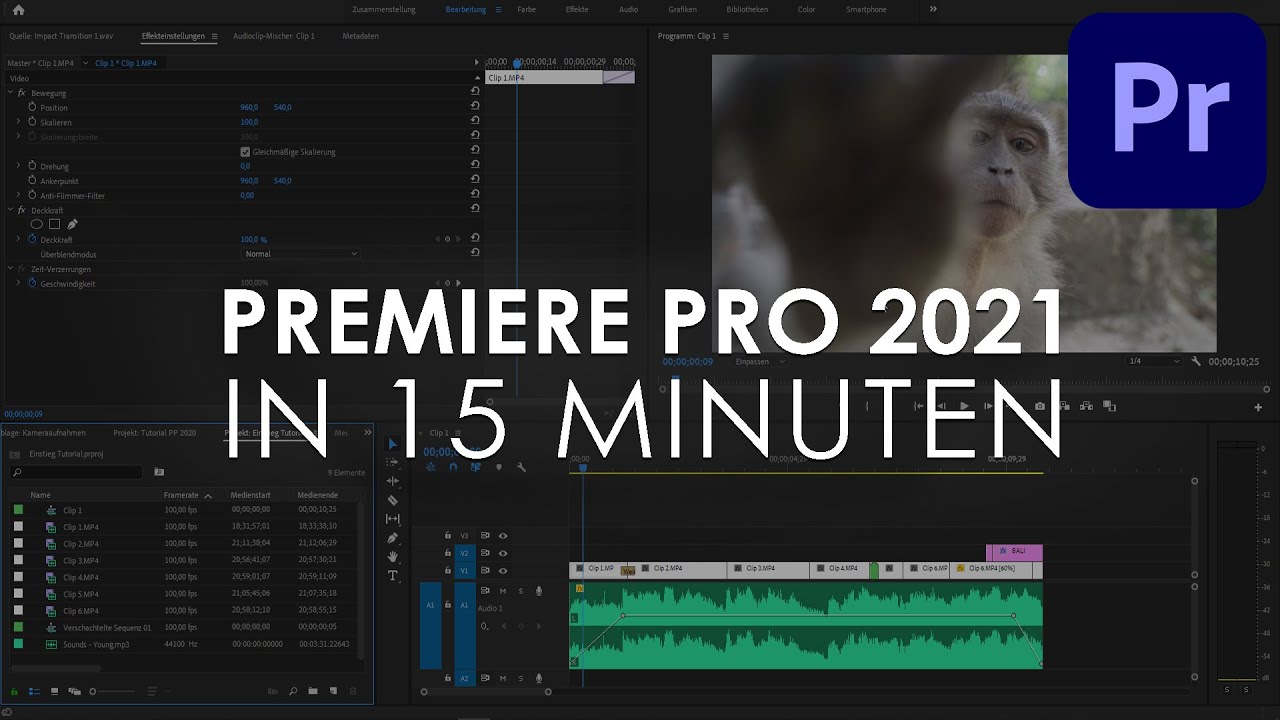Select the Razor tool
Viewport: 1280px width, 720px height.
392,500
